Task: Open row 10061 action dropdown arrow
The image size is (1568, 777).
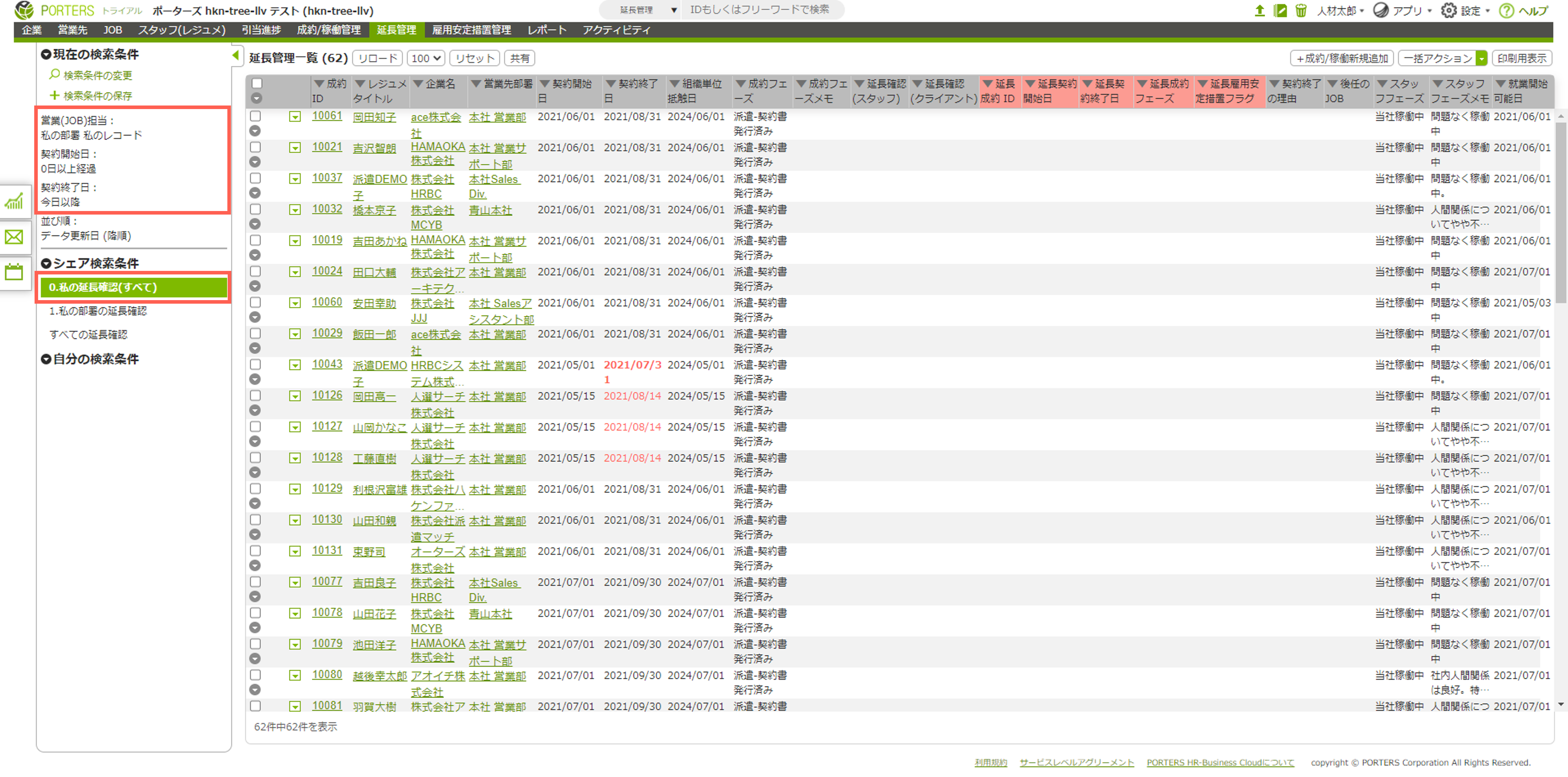Action: 295,116
